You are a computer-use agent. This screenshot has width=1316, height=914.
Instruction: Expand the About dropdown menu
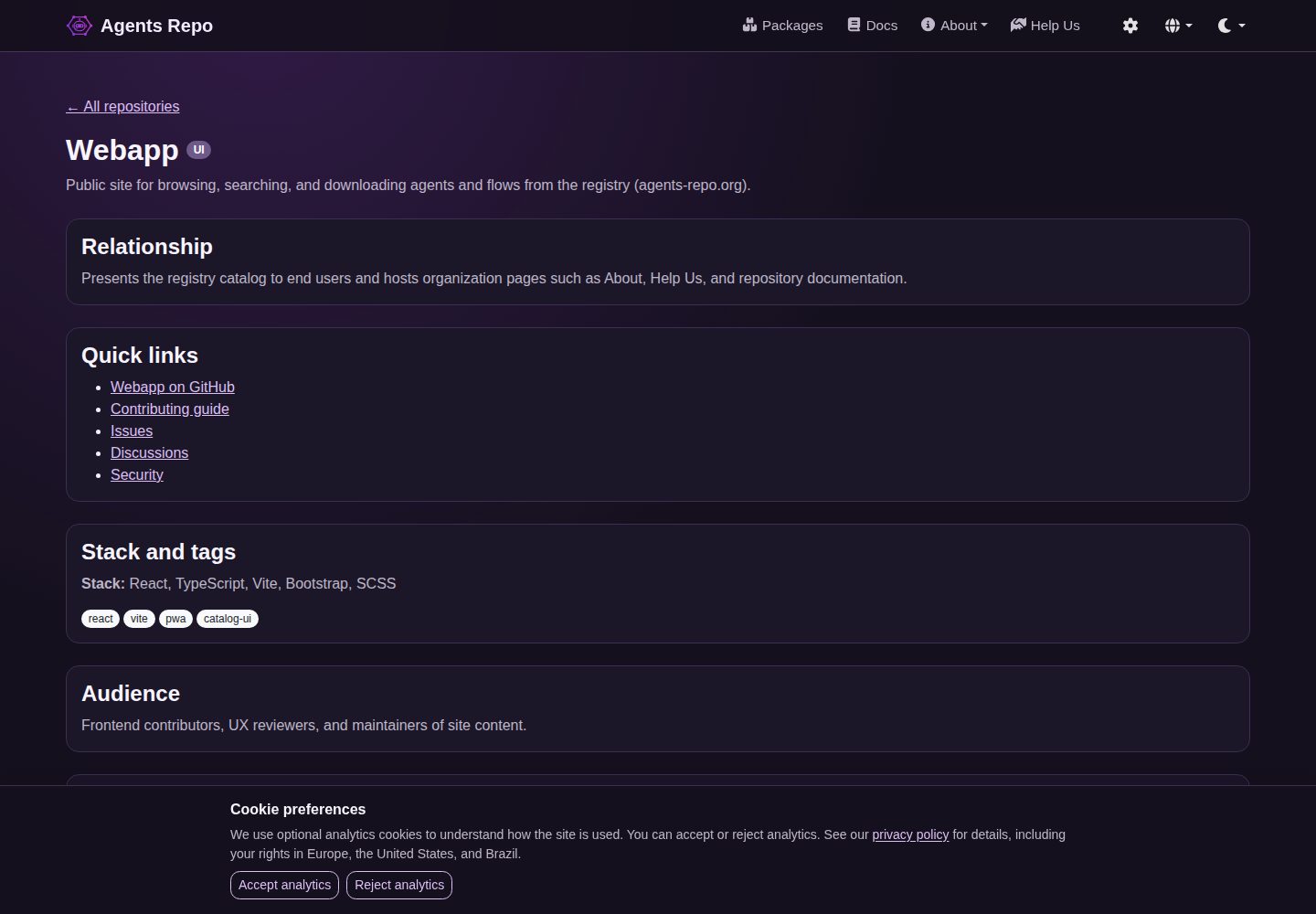[954, 26]
